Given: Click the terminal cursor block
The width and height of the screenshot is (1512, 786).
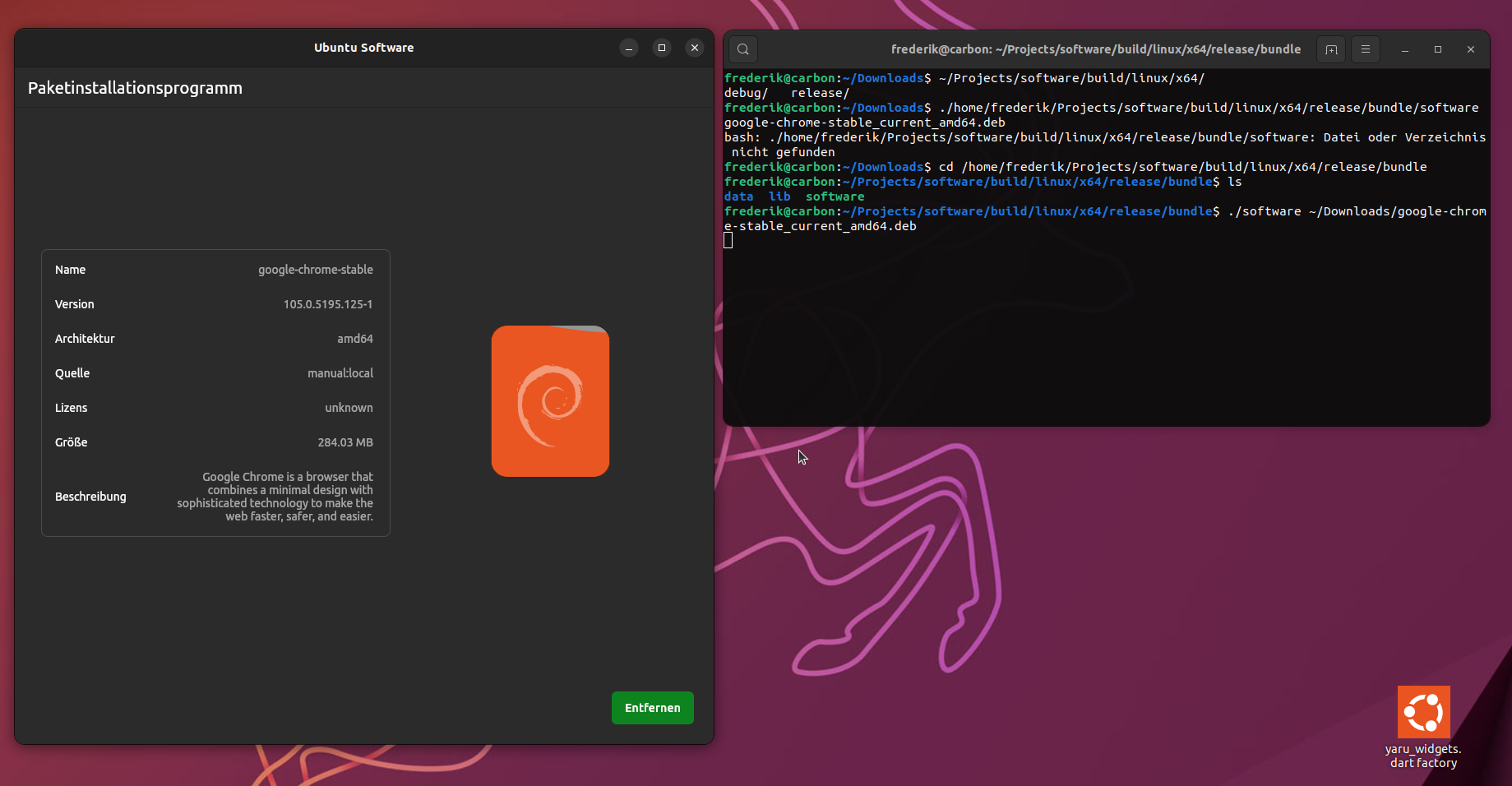Looking at the screenshot, I should point(728,240).
